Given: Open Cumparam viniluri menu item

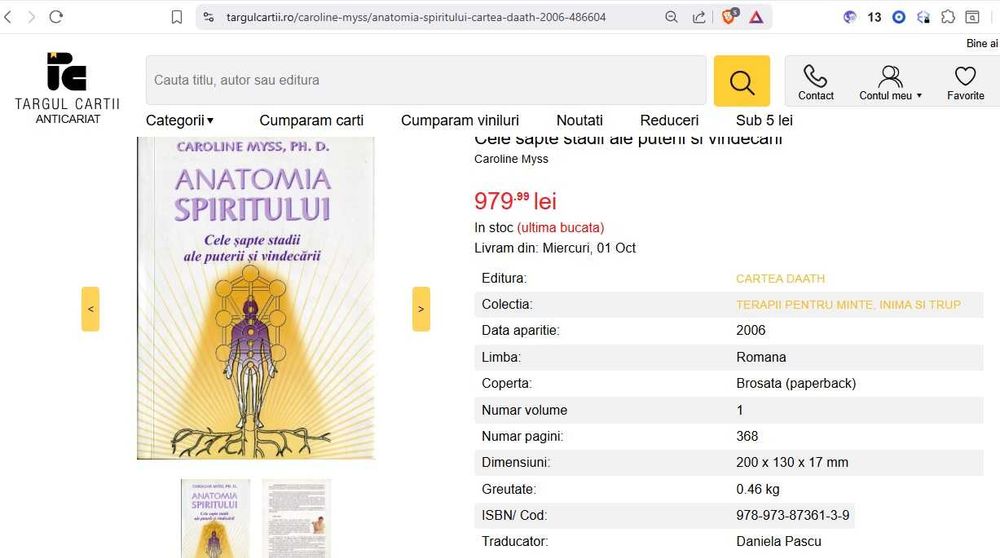Looking at the screenshot, I should [x=460, y=121].
